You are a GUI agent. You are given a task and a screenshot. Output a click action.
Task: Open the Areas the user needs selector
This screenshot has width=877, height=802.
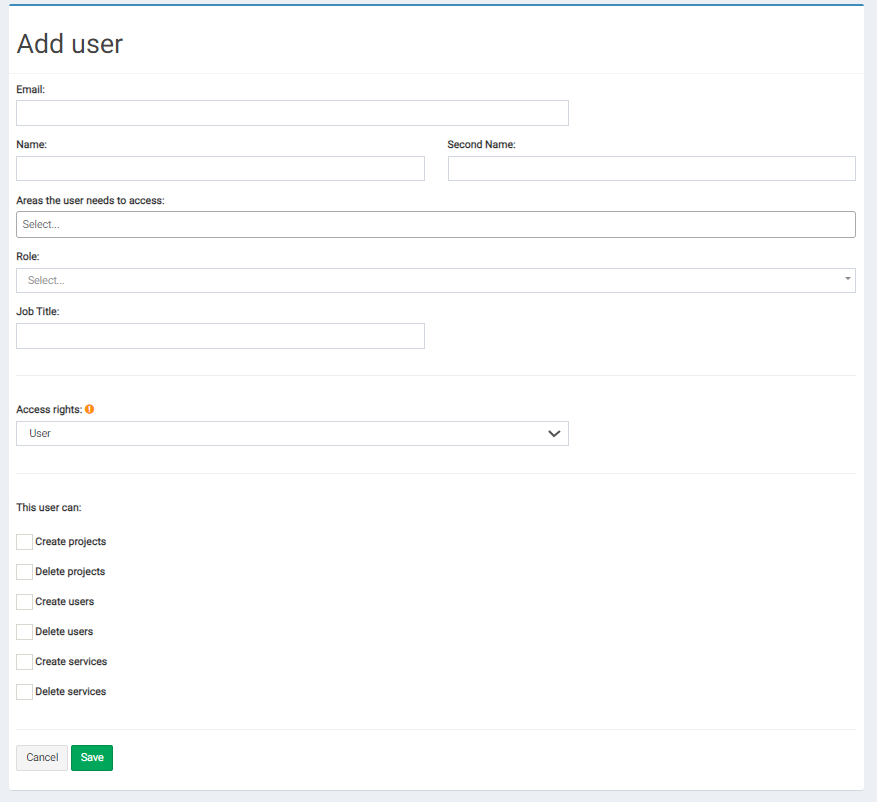(x=436, y=224)
